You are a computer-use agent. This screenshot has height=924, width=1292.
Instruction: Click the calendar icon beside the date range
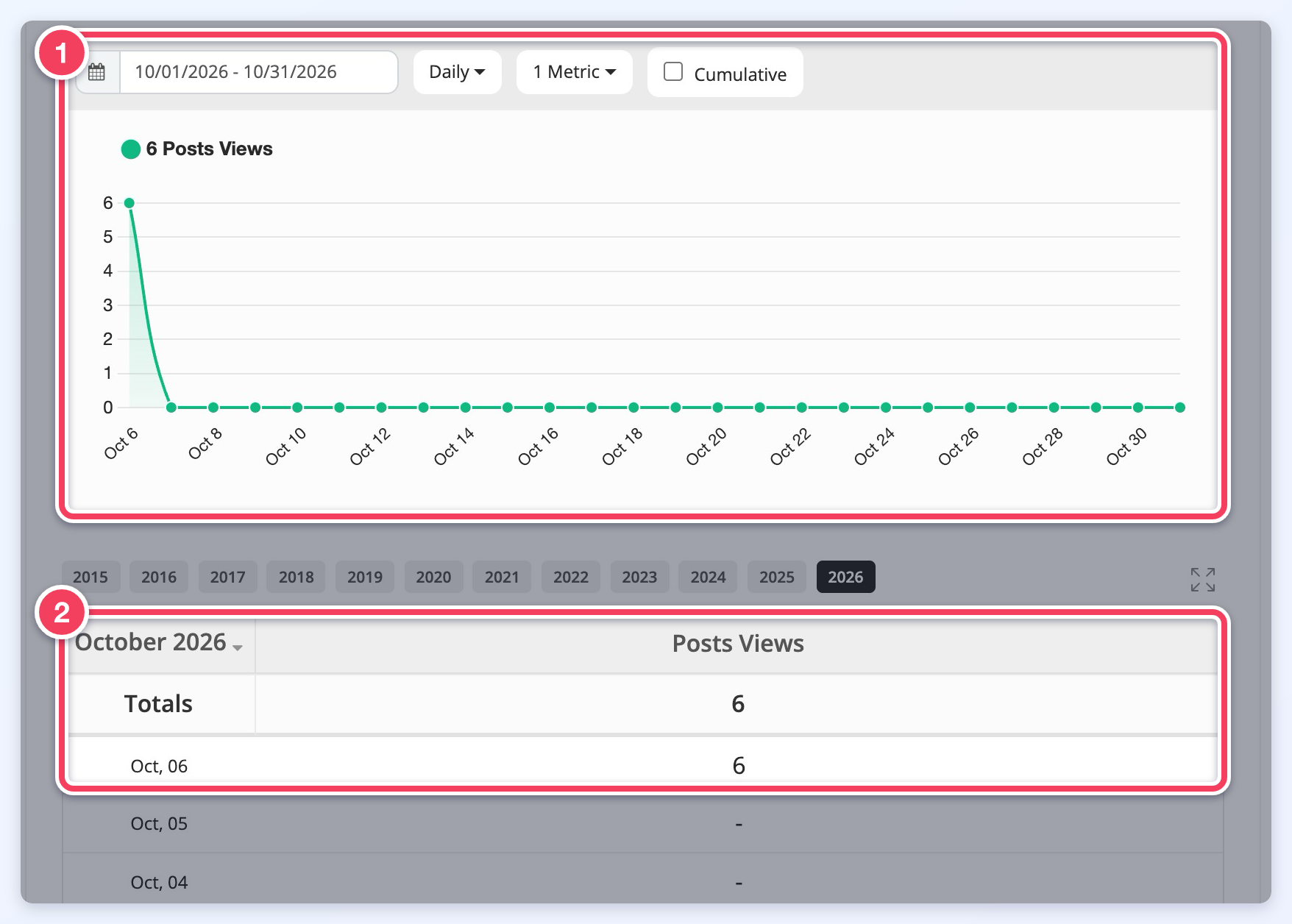tap(96, 72)
